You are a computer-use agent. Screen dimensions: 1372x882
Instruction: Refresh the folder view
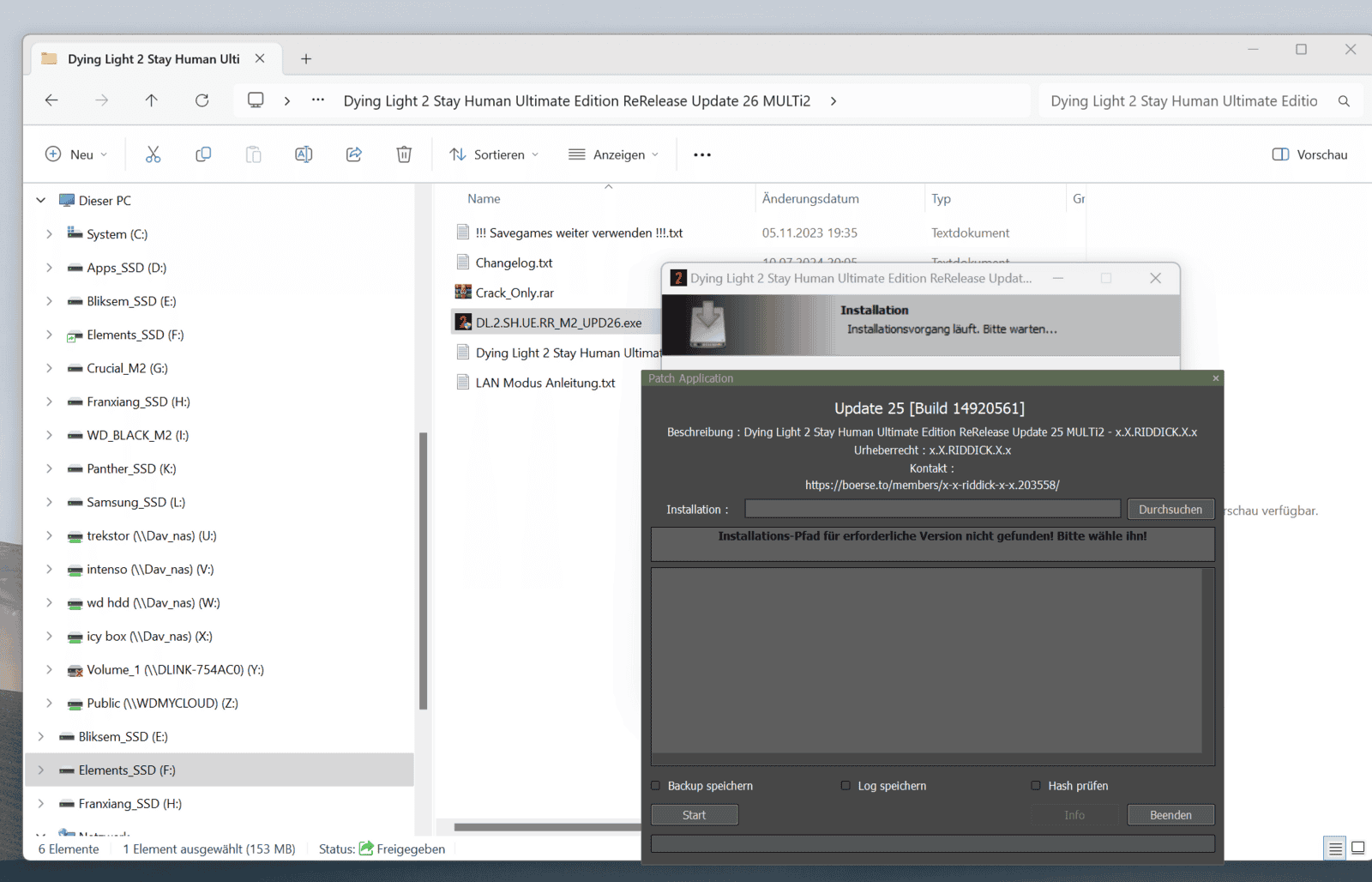tap(202, 100)
